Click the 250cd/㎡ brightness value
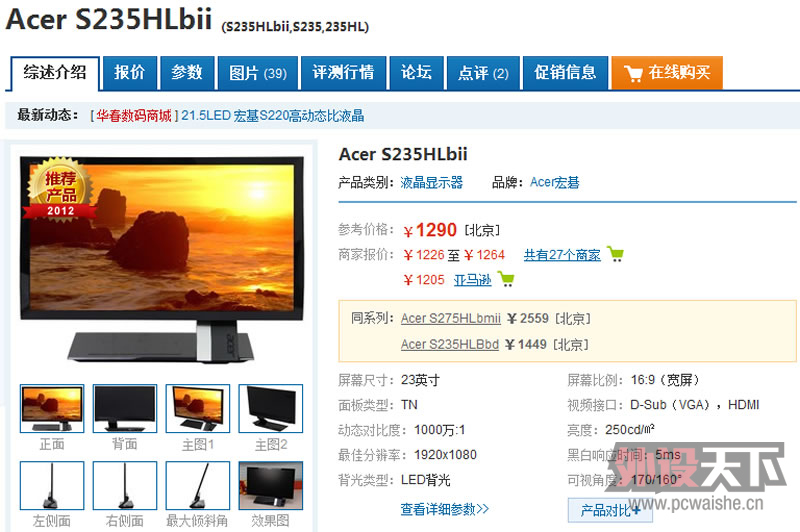This screenshot has height=532, width=800. tap(630, 429)
